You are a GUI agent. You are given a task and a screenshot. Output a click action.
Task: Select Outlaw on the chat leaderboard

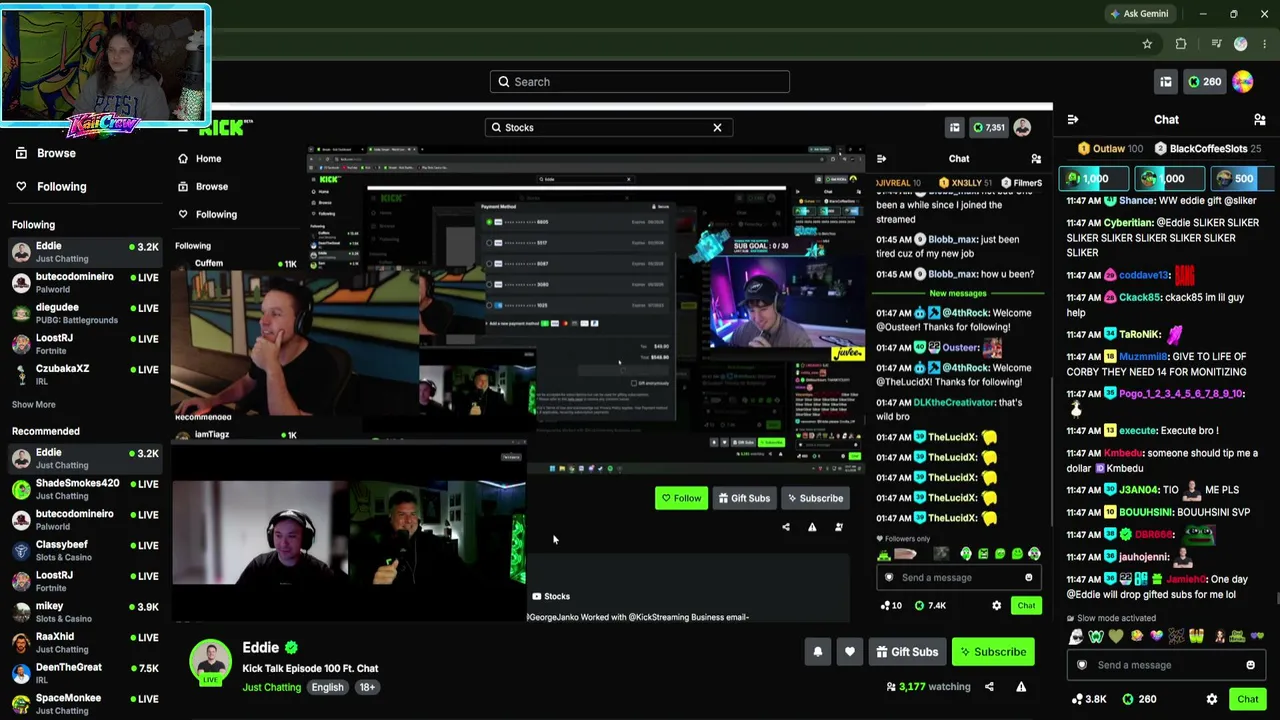tap(1109, 149)
